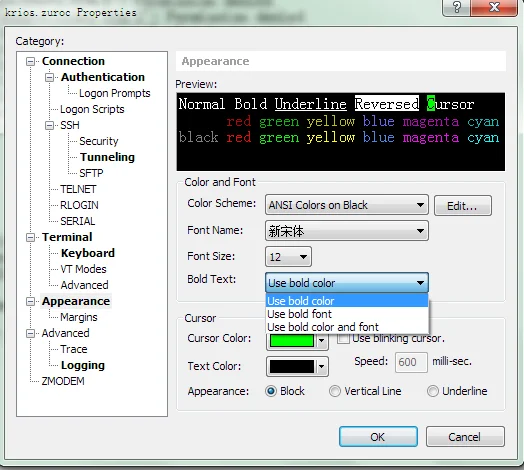Select RLOGIN in the category tree
The image size is (524, 470).
click(x=79, y=205)
